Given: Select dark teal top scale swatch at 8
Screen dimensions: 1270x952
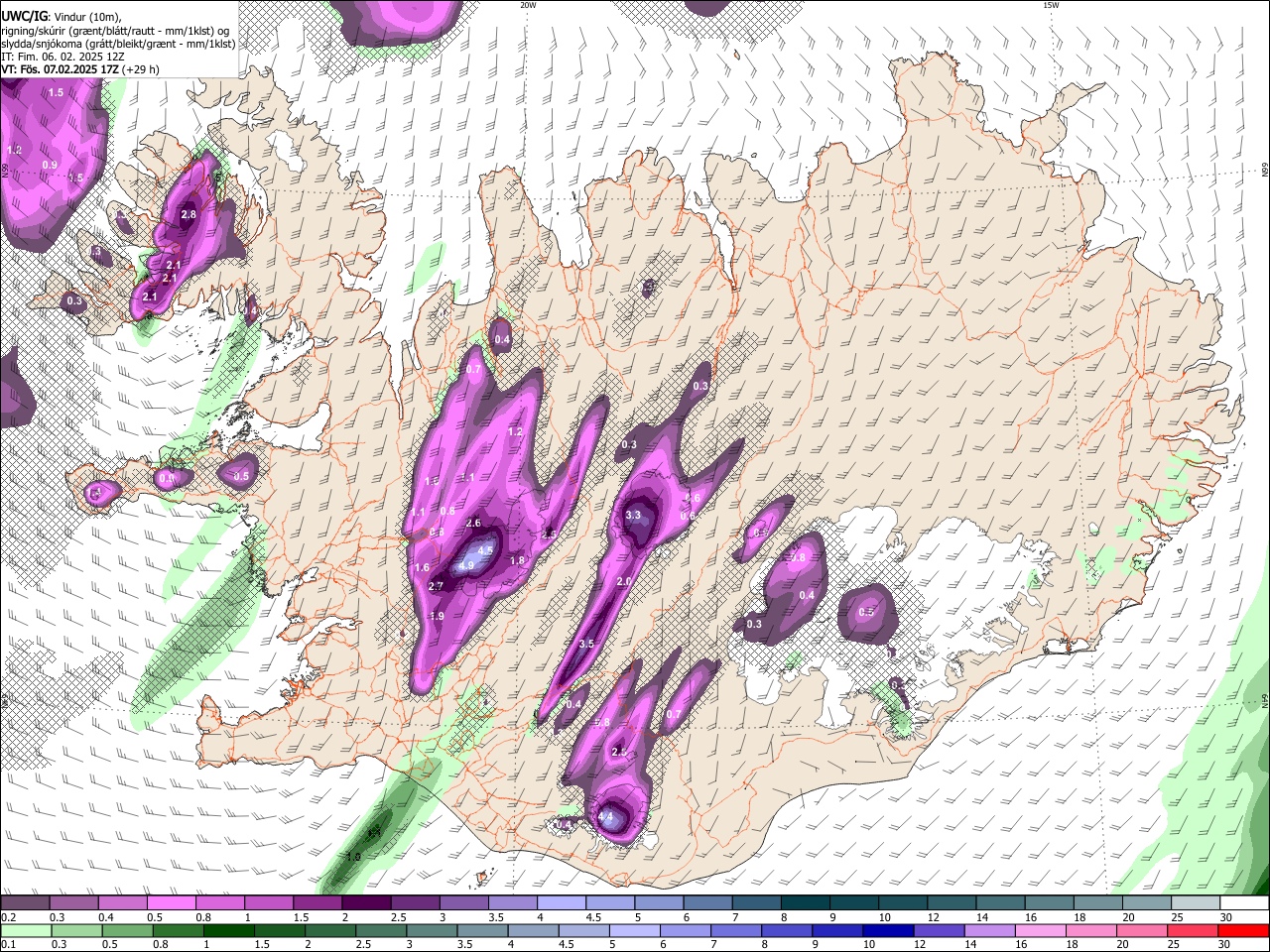Looking at the screenshot, I should click(x=806, y=903).
